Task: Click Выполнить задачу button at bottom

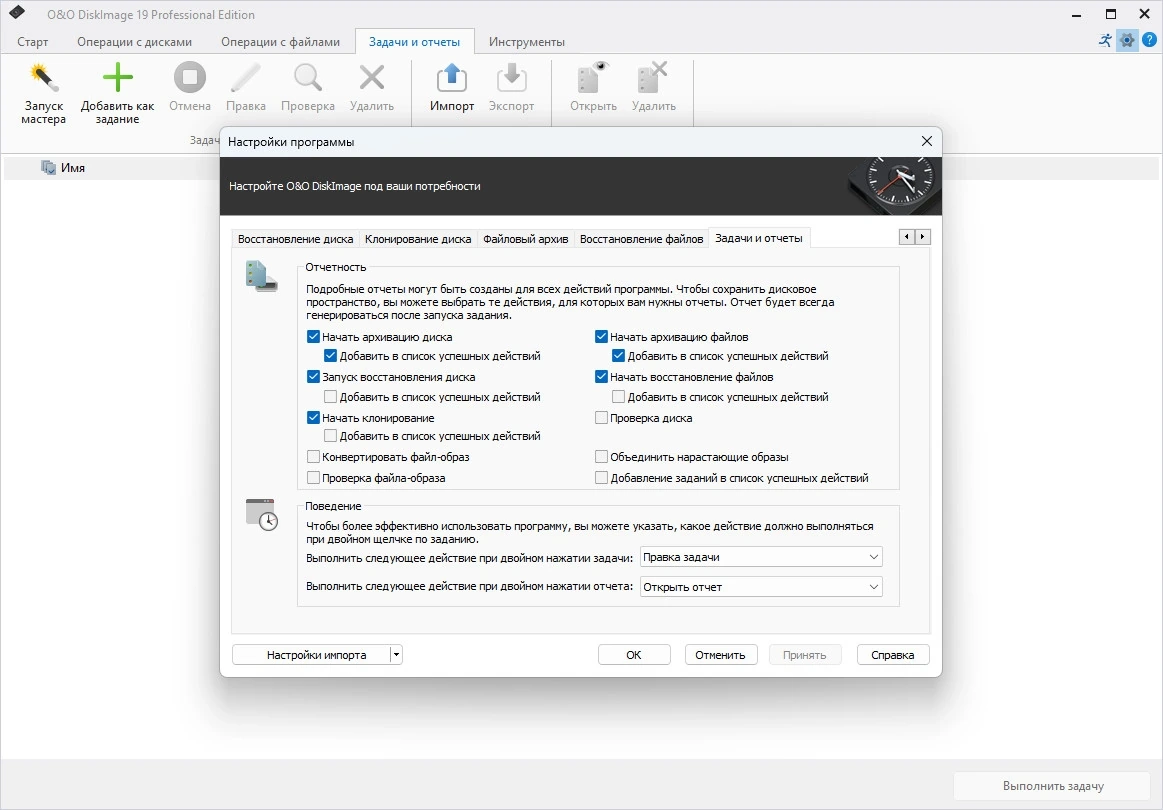Action: coord(1052,786)
